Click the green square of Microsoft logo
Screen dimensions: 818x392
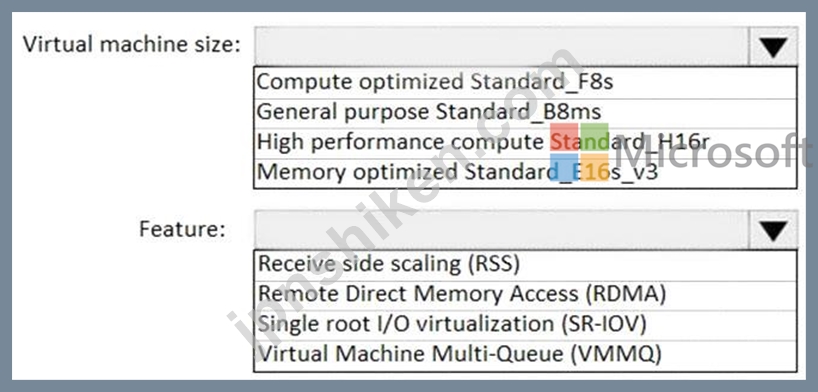595,137
